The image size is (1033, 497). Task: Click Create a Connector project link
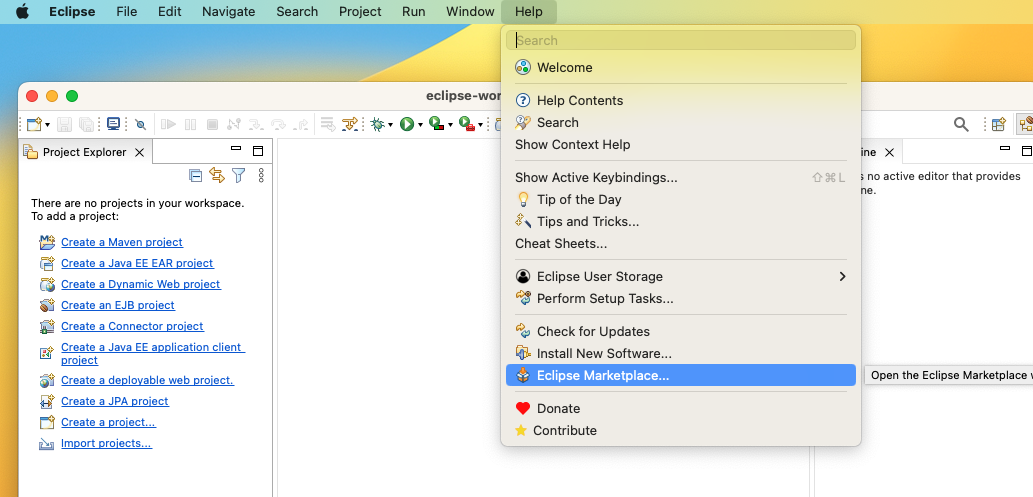click(132, 326)
